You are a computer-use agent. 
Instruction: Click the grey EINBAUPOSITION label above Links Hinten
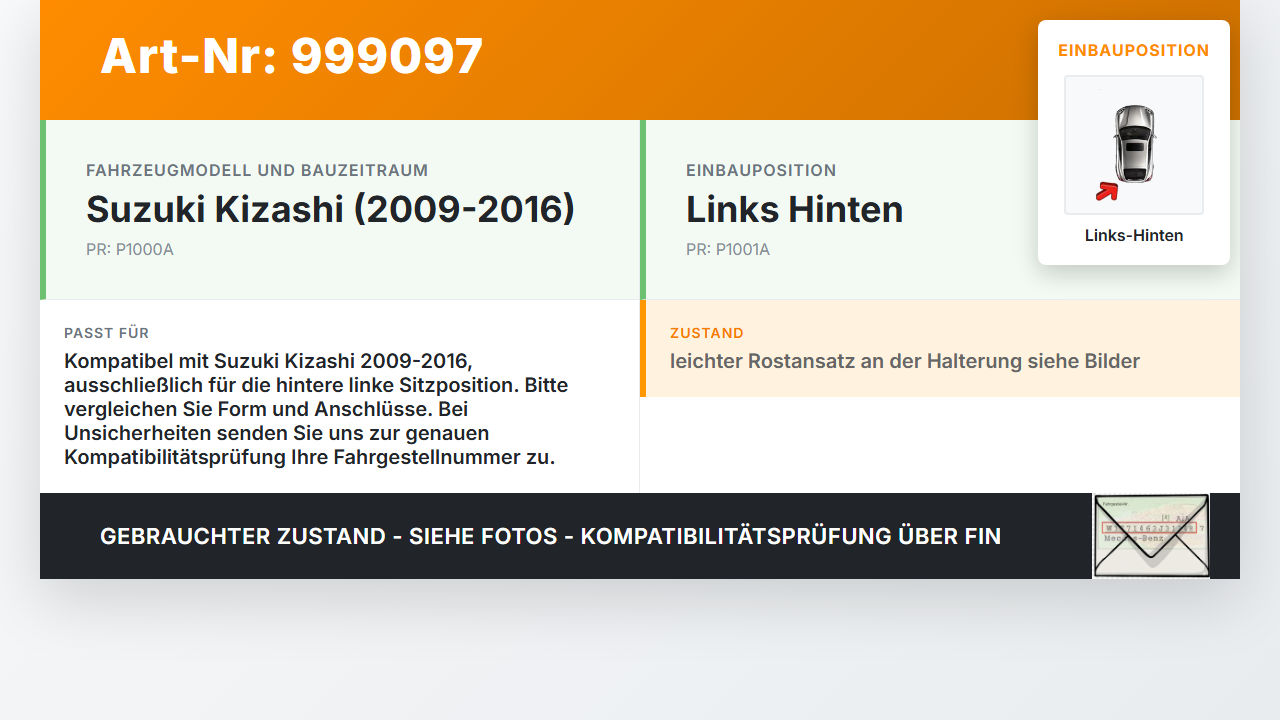[761, 171]
